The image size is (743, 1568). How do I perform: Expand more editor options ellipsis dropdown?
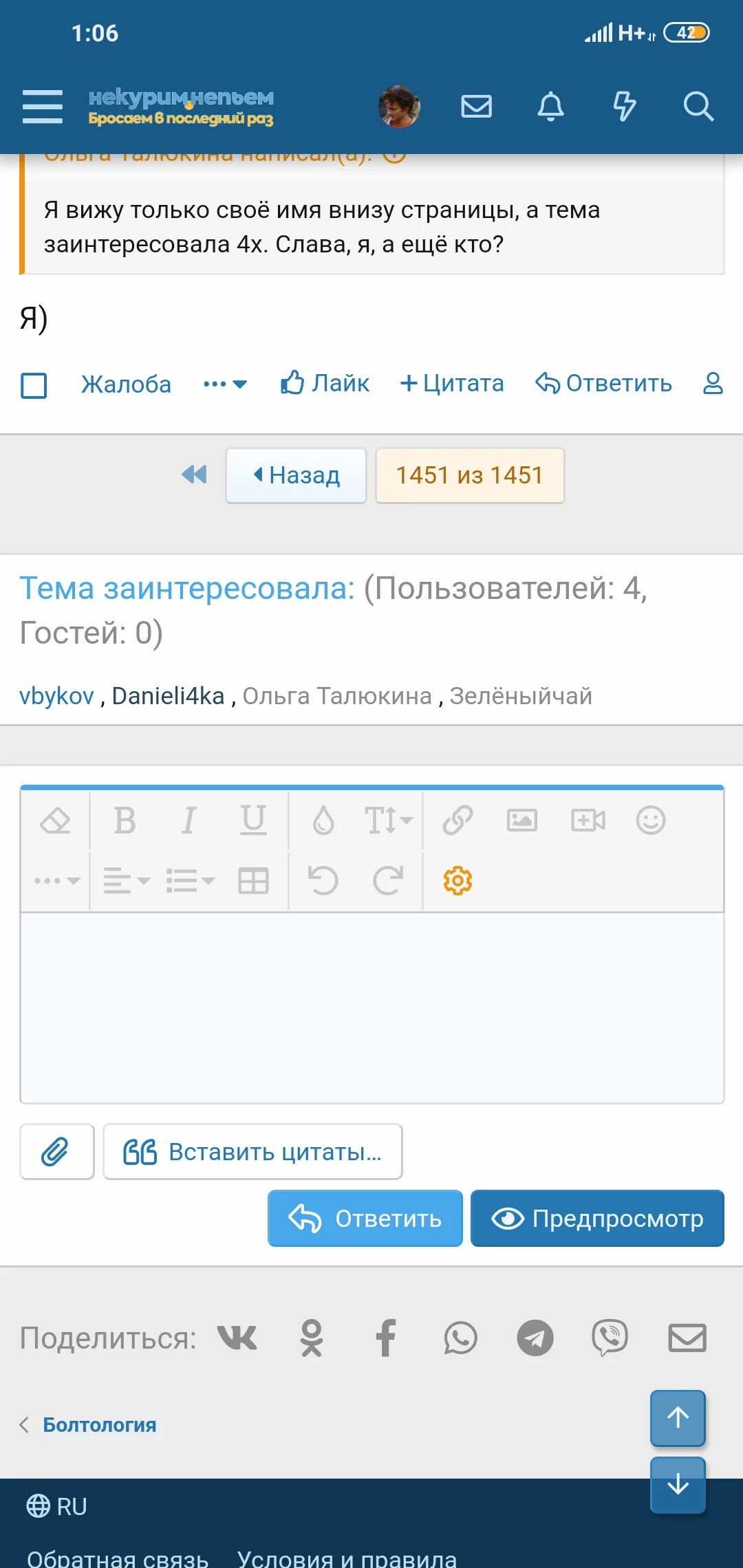tap(57, 880)
